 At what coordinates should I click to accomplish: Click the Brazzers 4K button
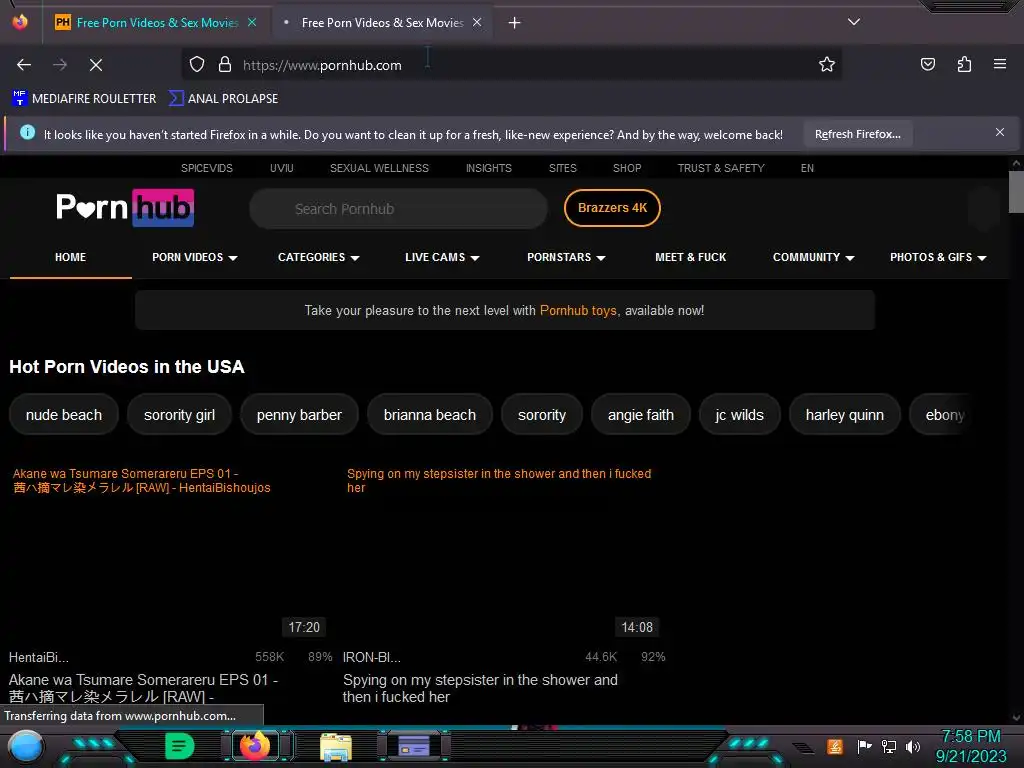(613, 208)
